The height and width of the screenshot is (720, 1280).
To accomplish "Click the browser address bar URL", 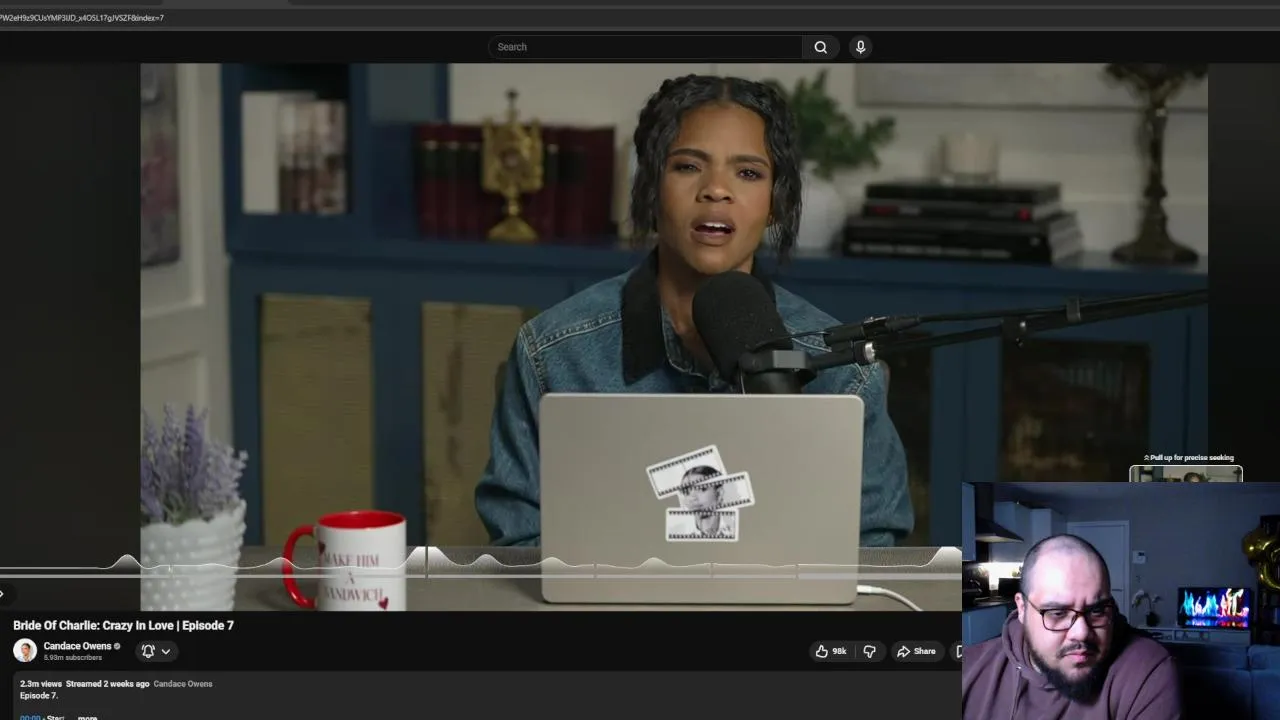I will [82, 18].
